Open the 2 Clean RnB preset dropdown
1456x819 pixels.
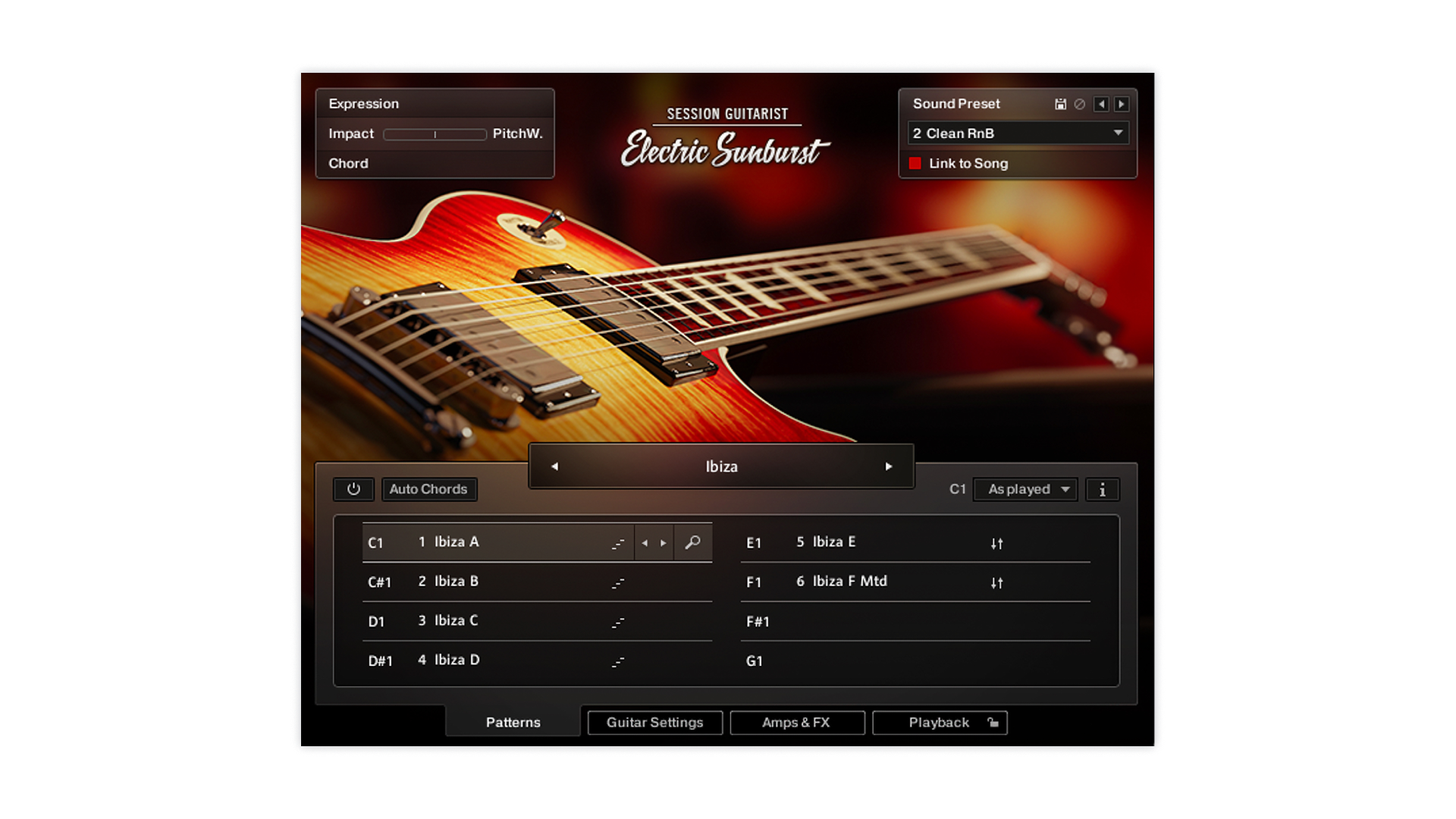pyautogui.click(x=1018, y=133)
